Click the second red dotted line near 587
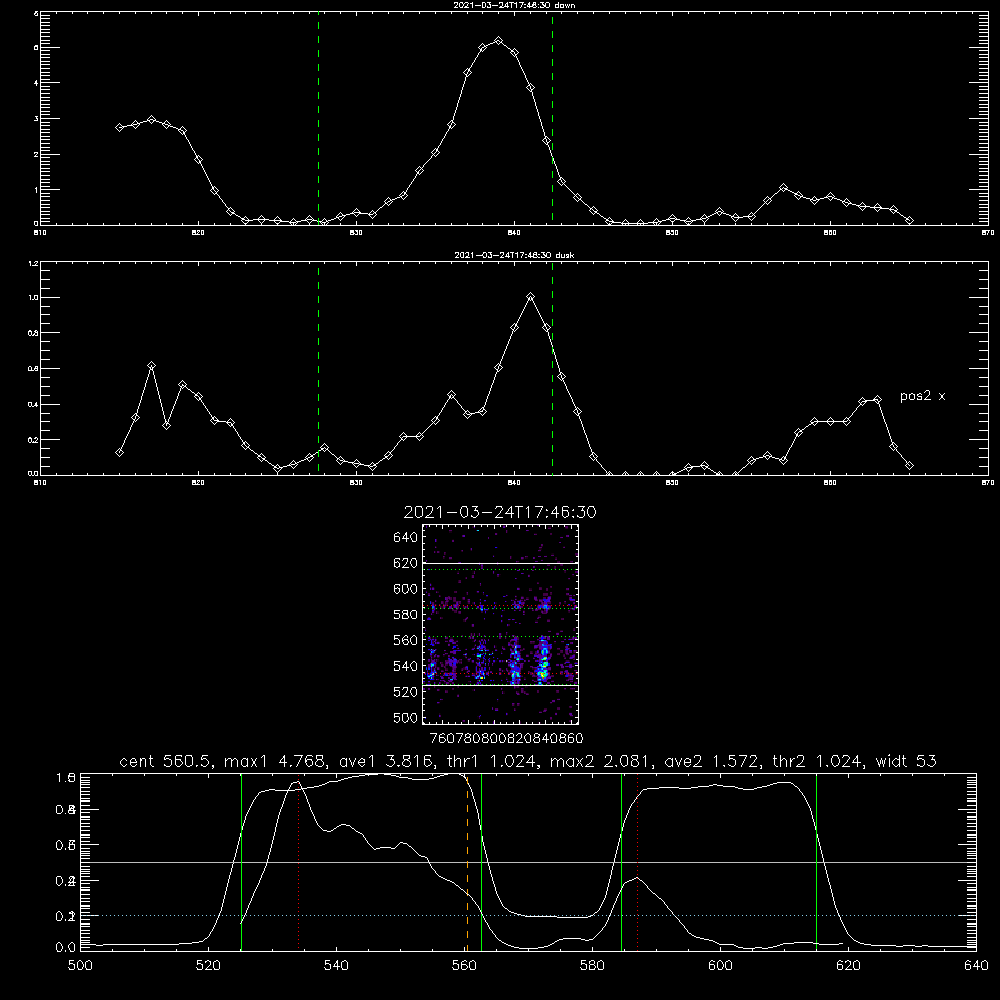The image size is (1000, 1000). pyautogui.click(x=637, y=862)
